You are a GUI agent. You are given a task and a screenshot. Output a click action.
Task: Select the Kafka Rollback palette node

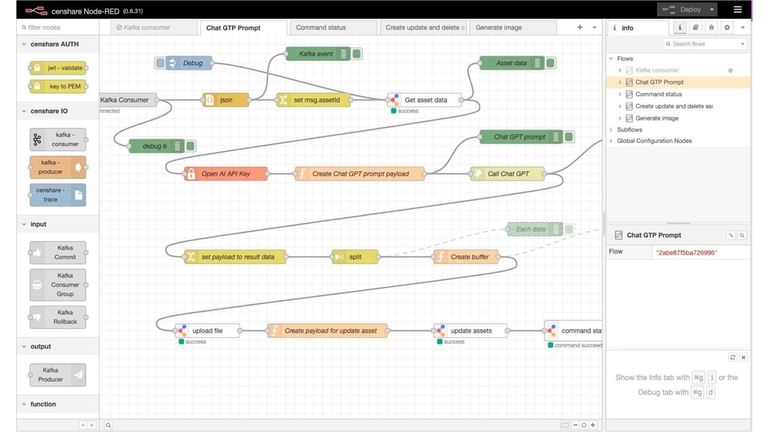click(x=58, y=317)
